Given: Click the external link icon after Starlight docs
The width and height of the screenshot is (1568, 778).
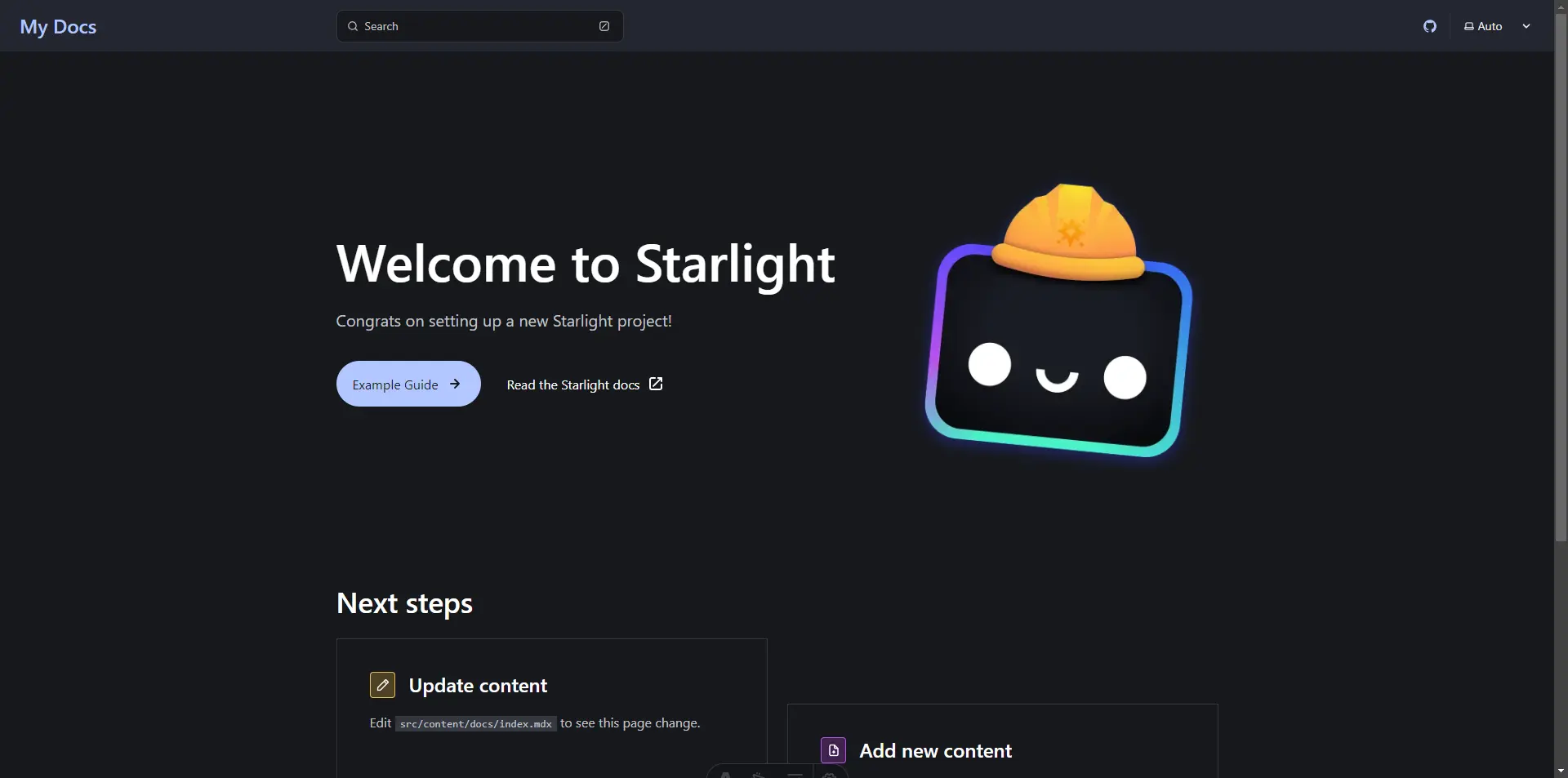Looking at the screenshot, I should (656, 384).
